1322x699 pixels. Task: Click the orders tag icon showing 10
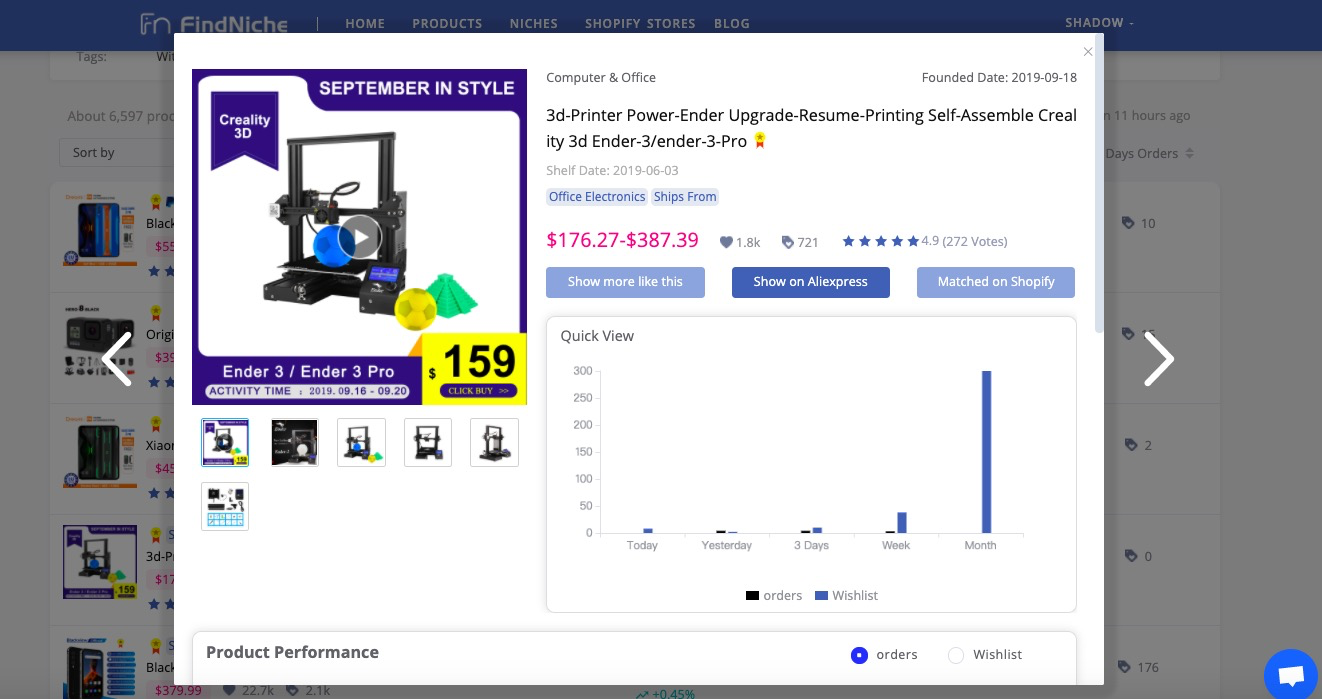pos(1128,223)
